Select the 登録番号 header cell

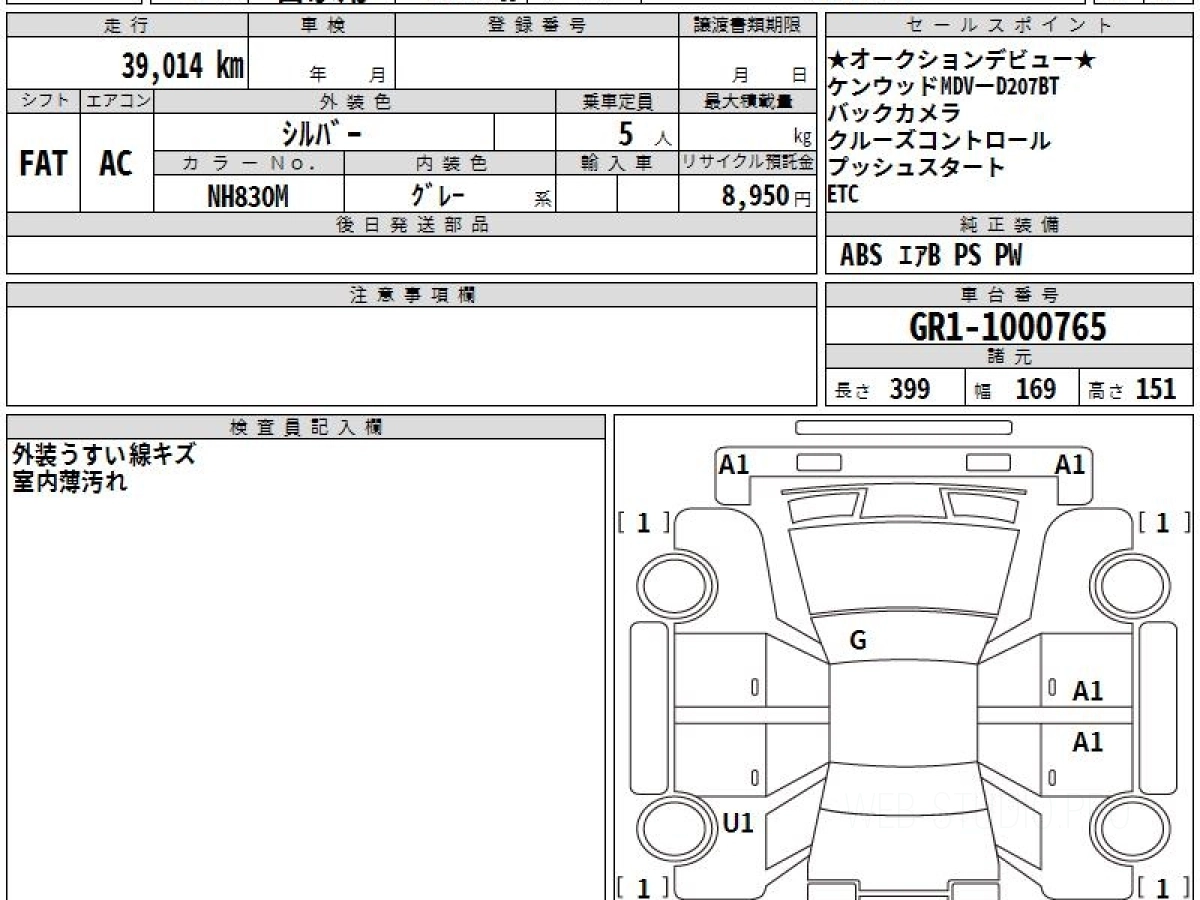click(537, 26)
